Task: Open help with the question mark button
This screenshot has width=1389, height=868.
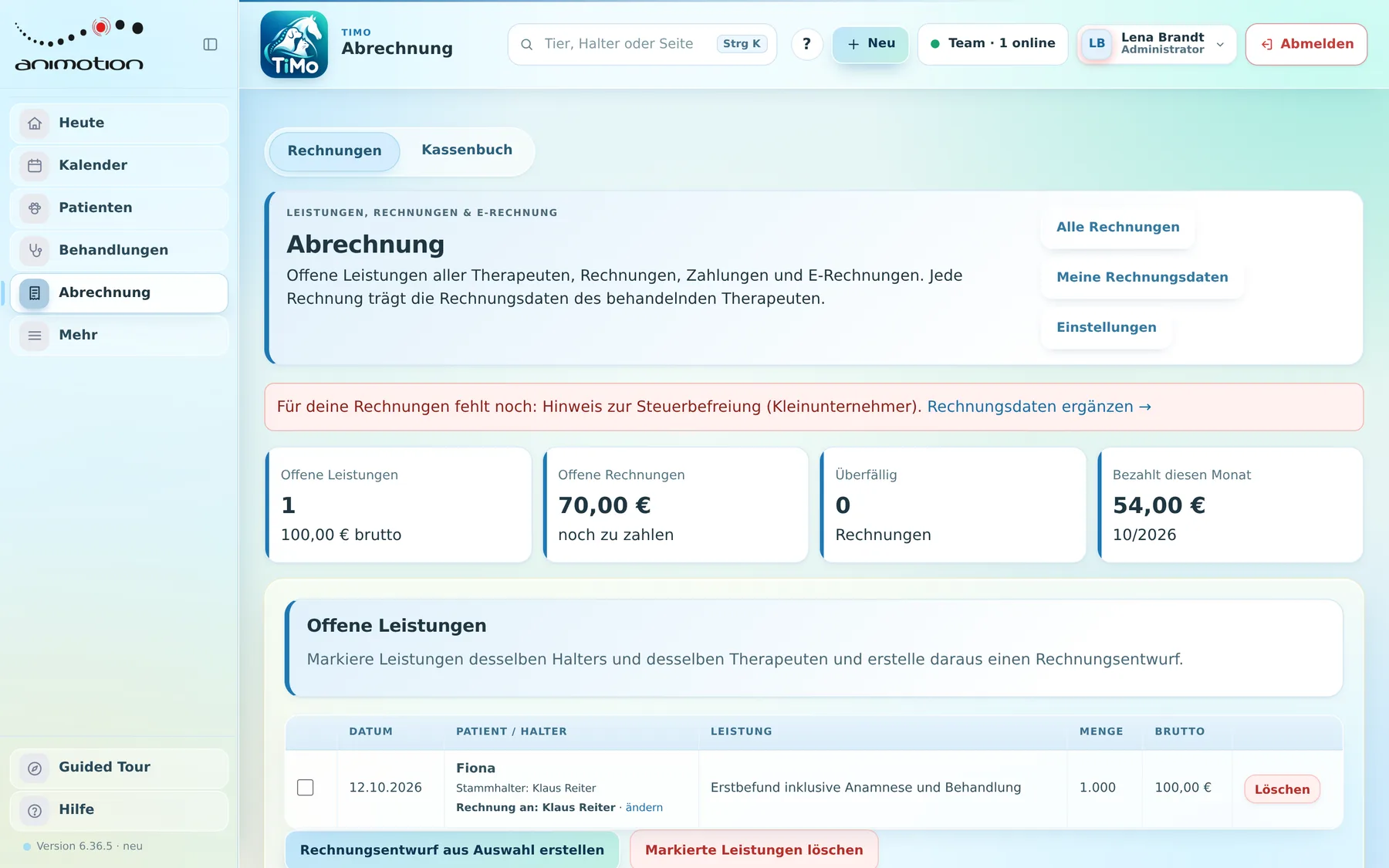Action: 806,44
